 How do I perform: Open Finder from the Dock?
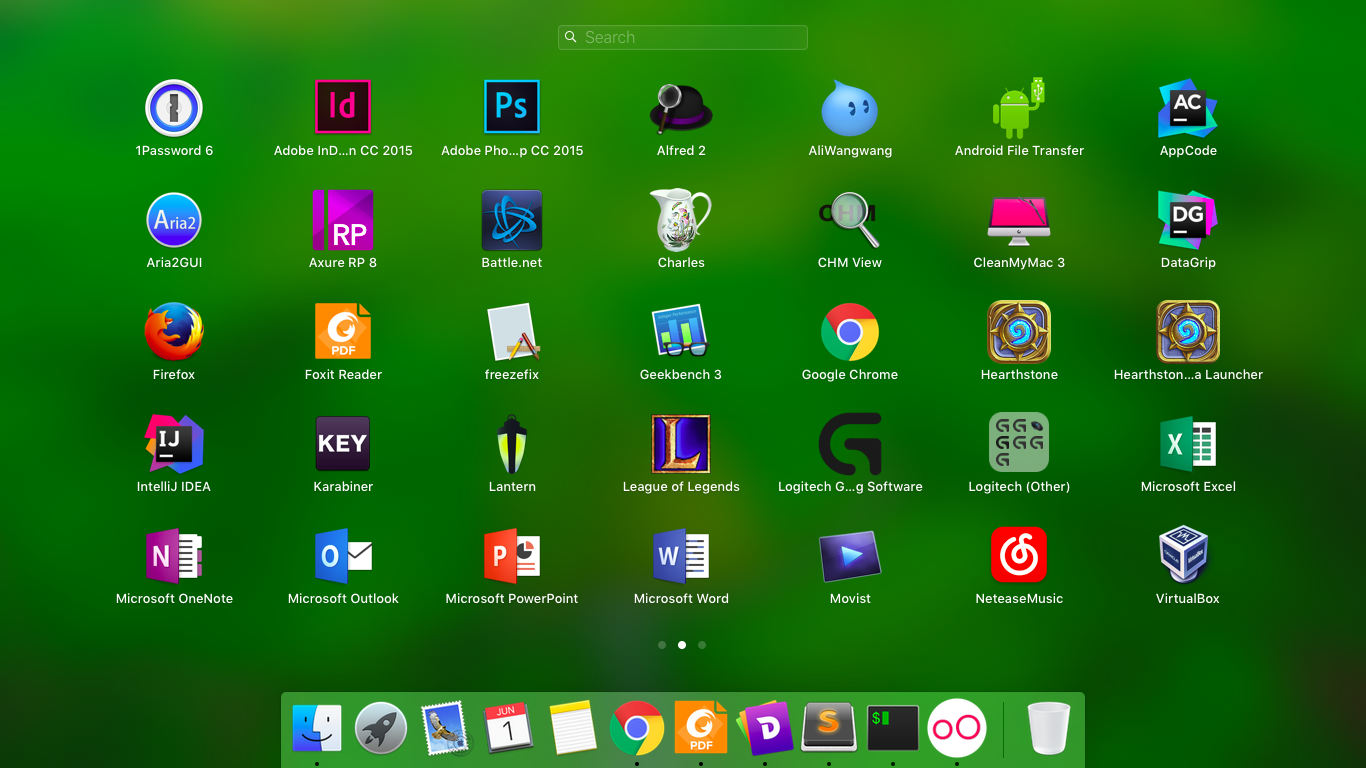pos(317,727)
